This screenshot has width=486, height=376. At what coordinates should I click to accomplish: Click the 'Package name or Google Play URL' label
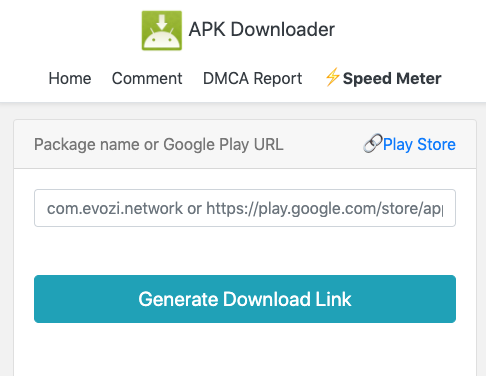click(x=159, y=145)
